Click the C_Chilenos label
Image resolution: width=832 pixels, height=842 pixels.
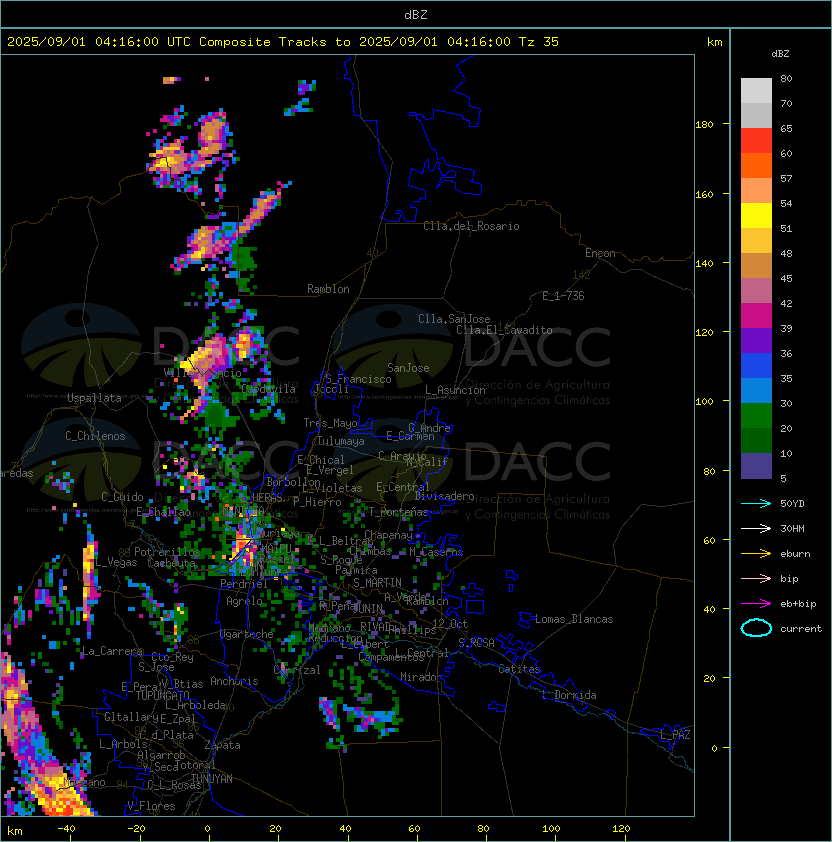pyautogui.click(x=95, y=436)
